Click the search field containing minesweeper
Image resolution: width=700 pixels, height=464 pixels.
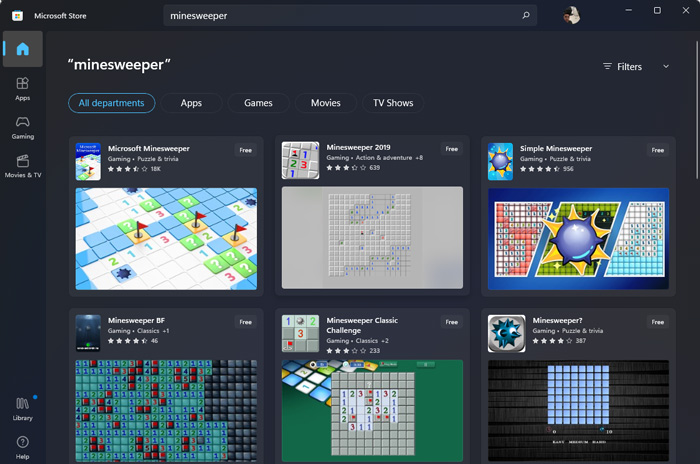pos(350,16)
